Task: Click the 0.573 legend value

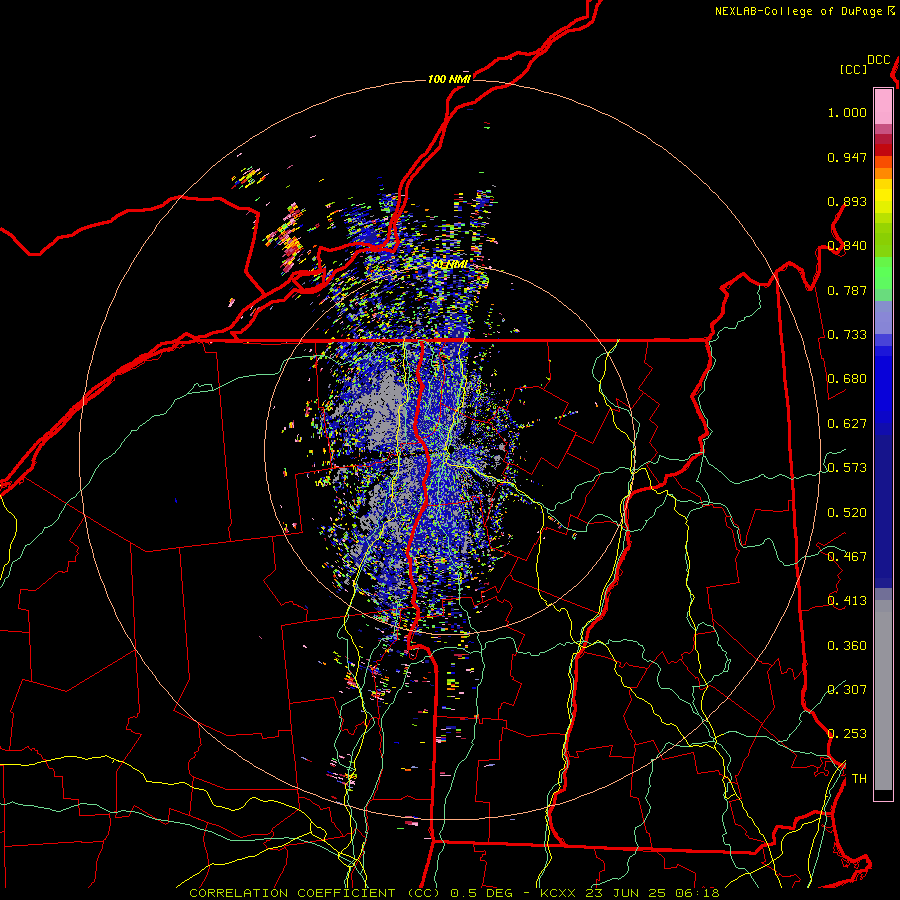Action: 847,468
